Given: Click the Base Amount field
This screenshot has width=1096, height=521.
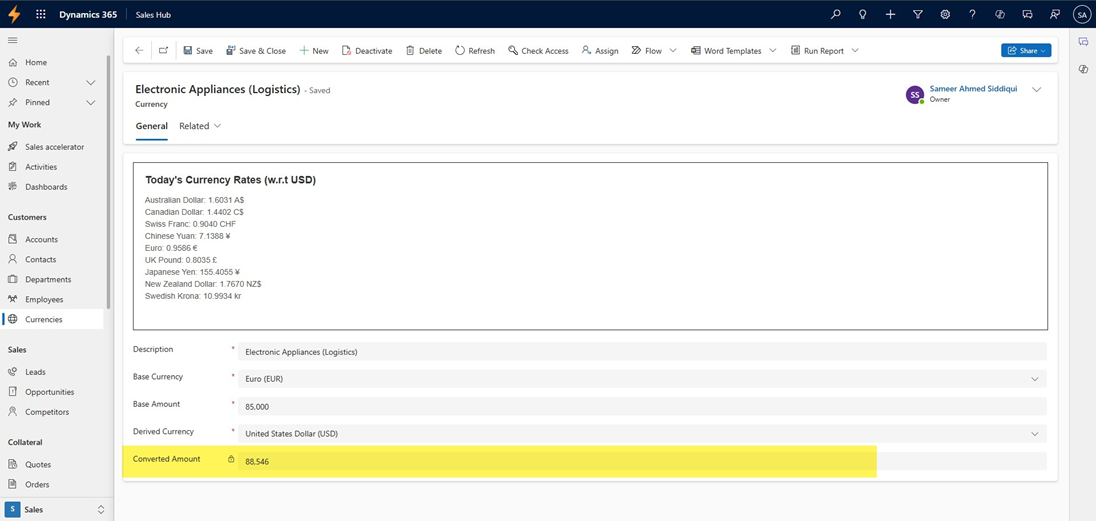Looking at the screenshot, I should click(642, 406).
